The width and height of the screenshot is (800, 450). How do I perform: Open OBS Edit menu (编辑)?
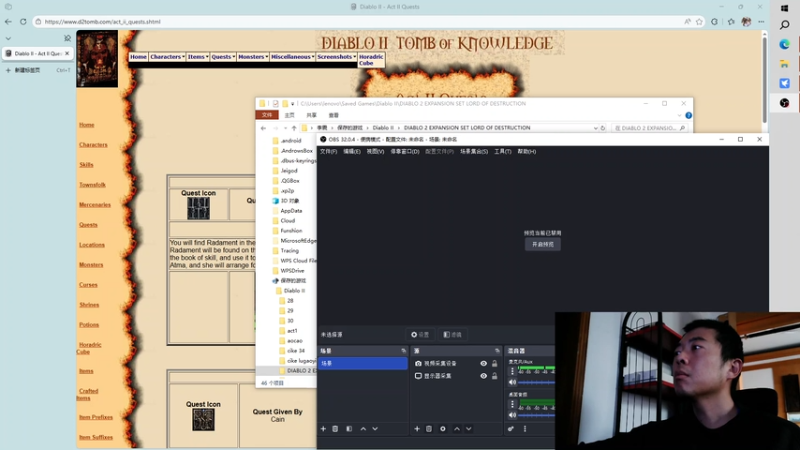click(352, 152)
